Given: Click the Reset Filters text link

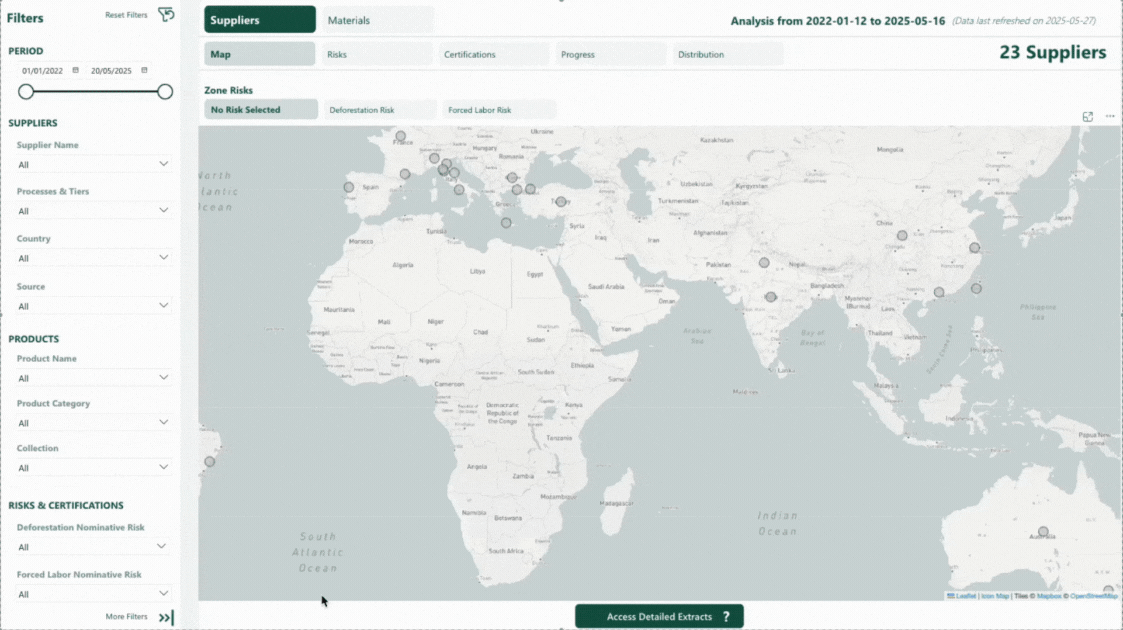Looking at the screenshot, I should click(x=126, y=15).
